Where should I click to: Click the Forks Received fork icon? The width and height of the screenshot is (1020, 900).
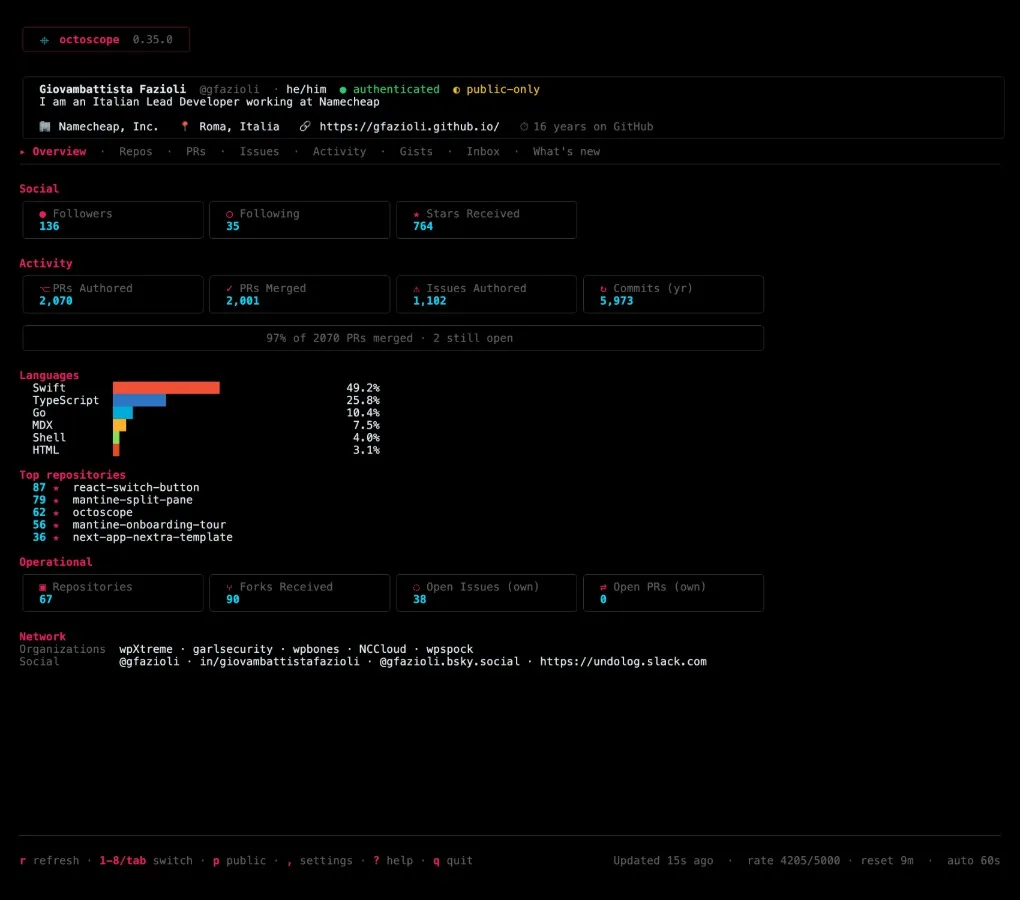tap(229, 587)
